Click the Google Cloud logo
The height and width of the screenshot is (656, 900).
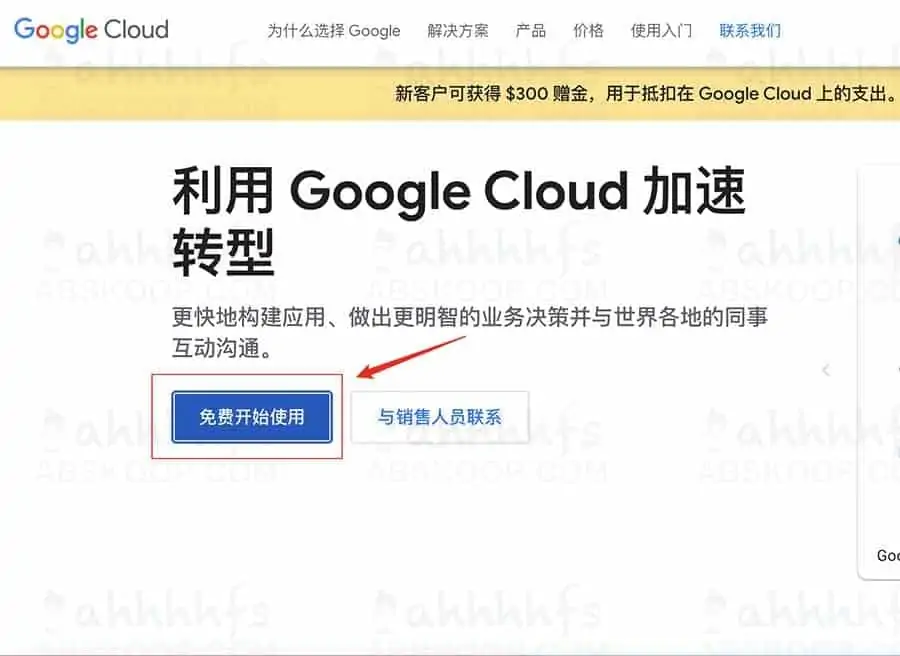(x=90, y=30)
